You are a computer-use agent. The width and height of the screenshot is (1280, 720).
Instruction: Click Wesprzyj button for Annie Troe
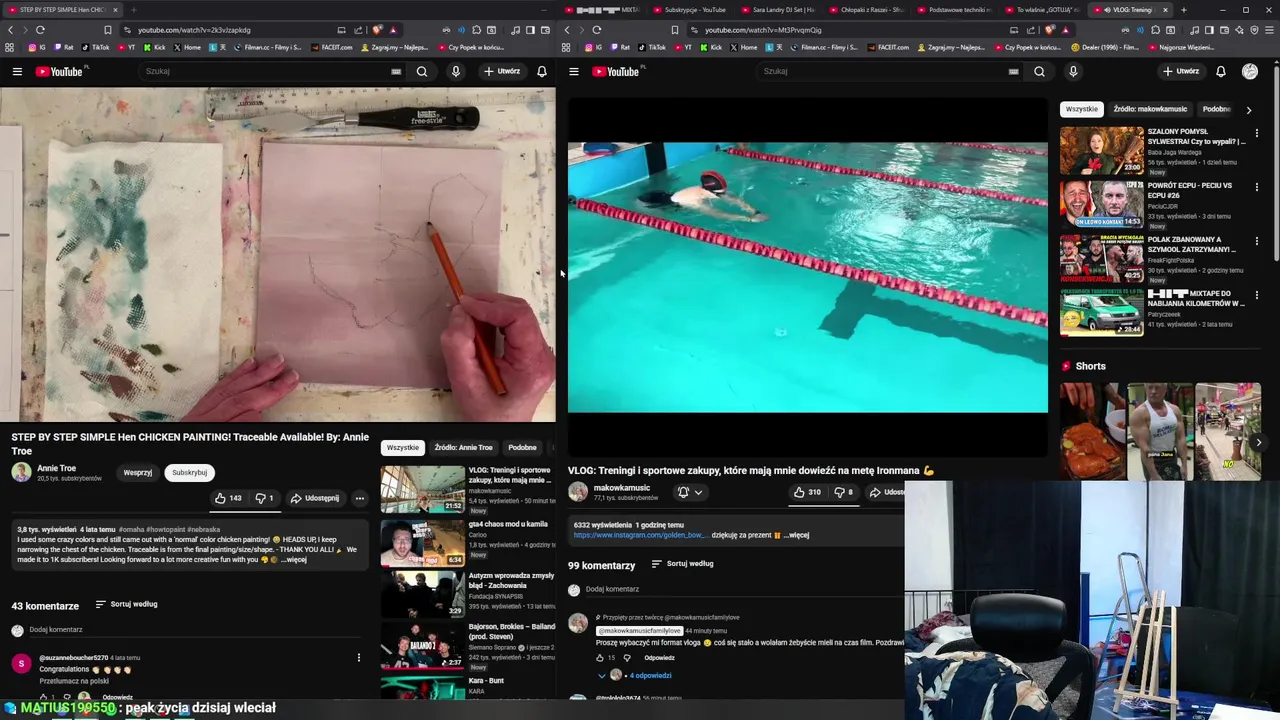coord(138,472)
